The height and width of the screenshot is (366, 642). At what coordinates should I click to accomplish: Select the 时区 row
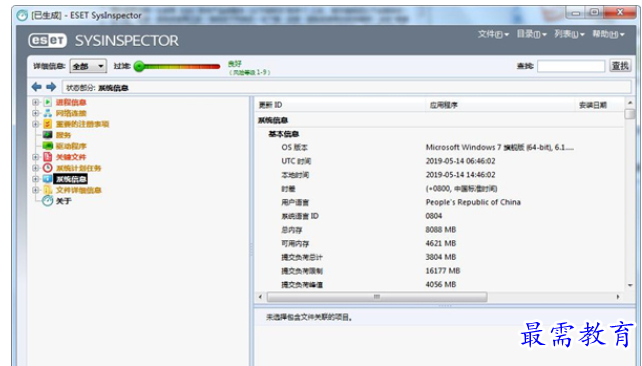440,189
